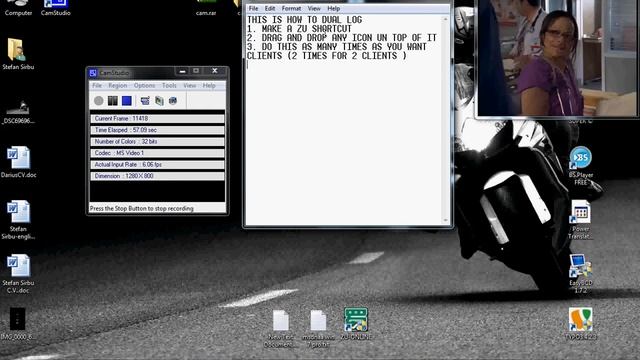Select the Computer desktop icon
Image resolution: width=640 pixels, height=360 pixels.
(x=18, y=8)
